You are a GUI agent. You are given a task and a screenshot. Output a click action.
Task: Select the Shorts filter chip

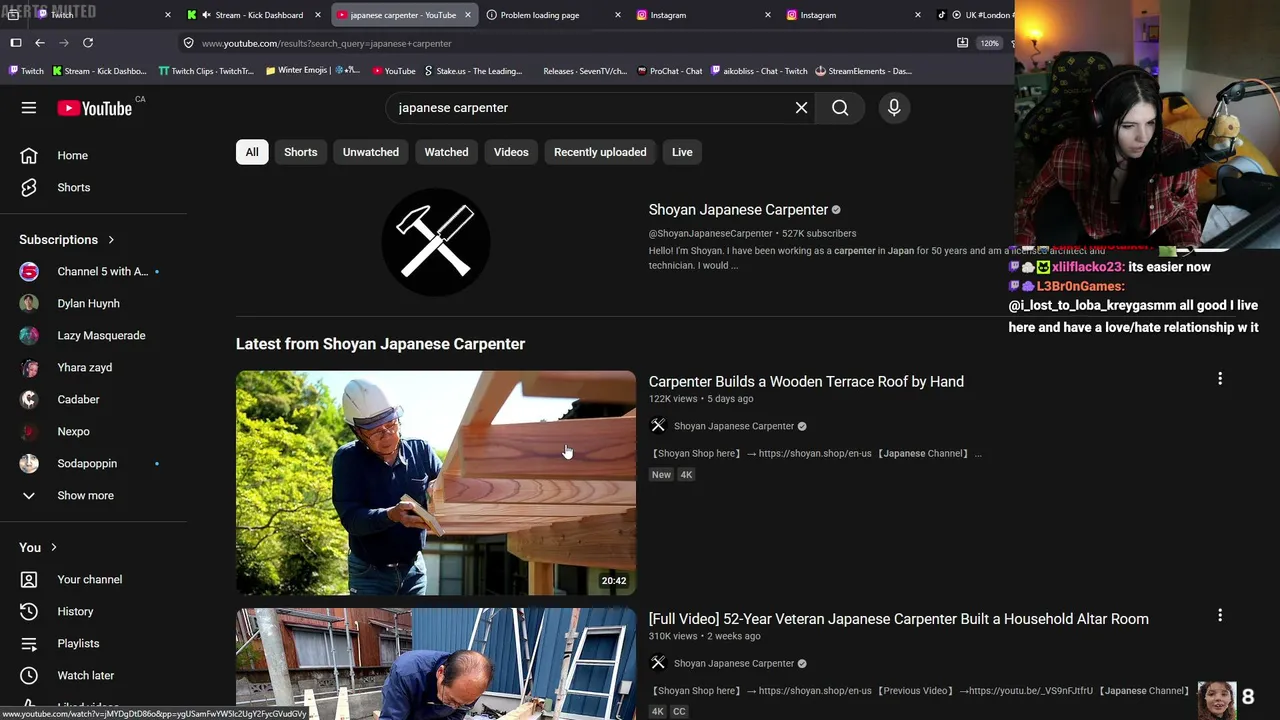pos(300,152)
